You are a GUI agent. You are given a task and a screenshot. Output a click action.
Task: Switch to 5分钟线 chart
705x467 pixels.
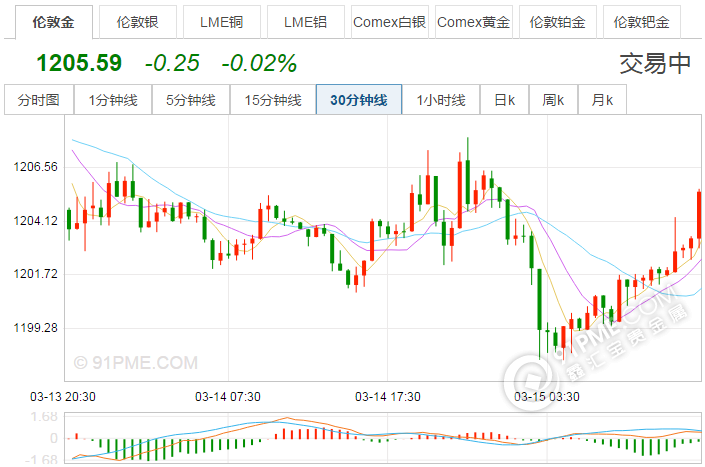[x=191, y=99]
